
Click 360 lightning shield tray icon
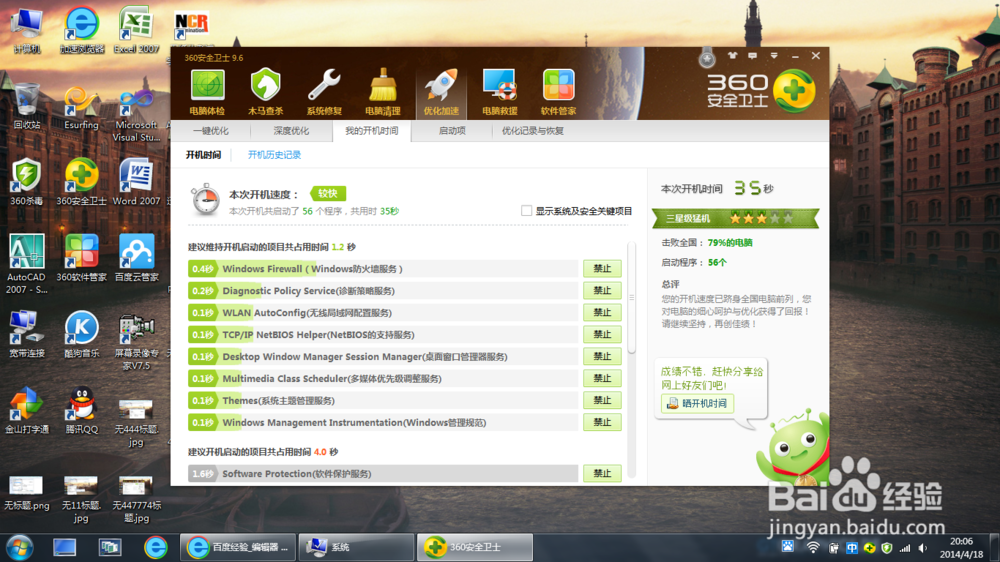pos(886,548)
